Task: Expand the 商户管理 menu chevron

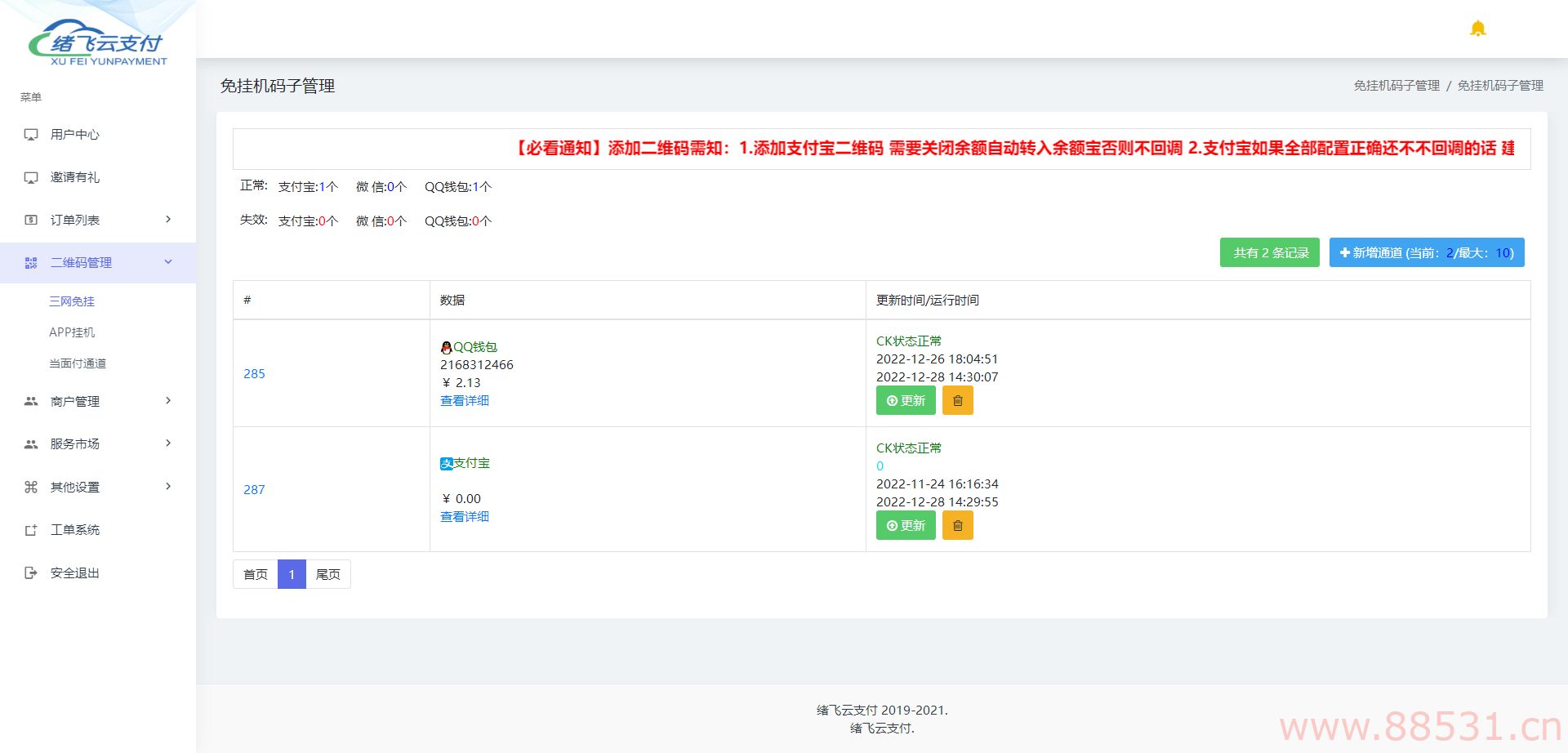Action: click(x=168, y=400)
